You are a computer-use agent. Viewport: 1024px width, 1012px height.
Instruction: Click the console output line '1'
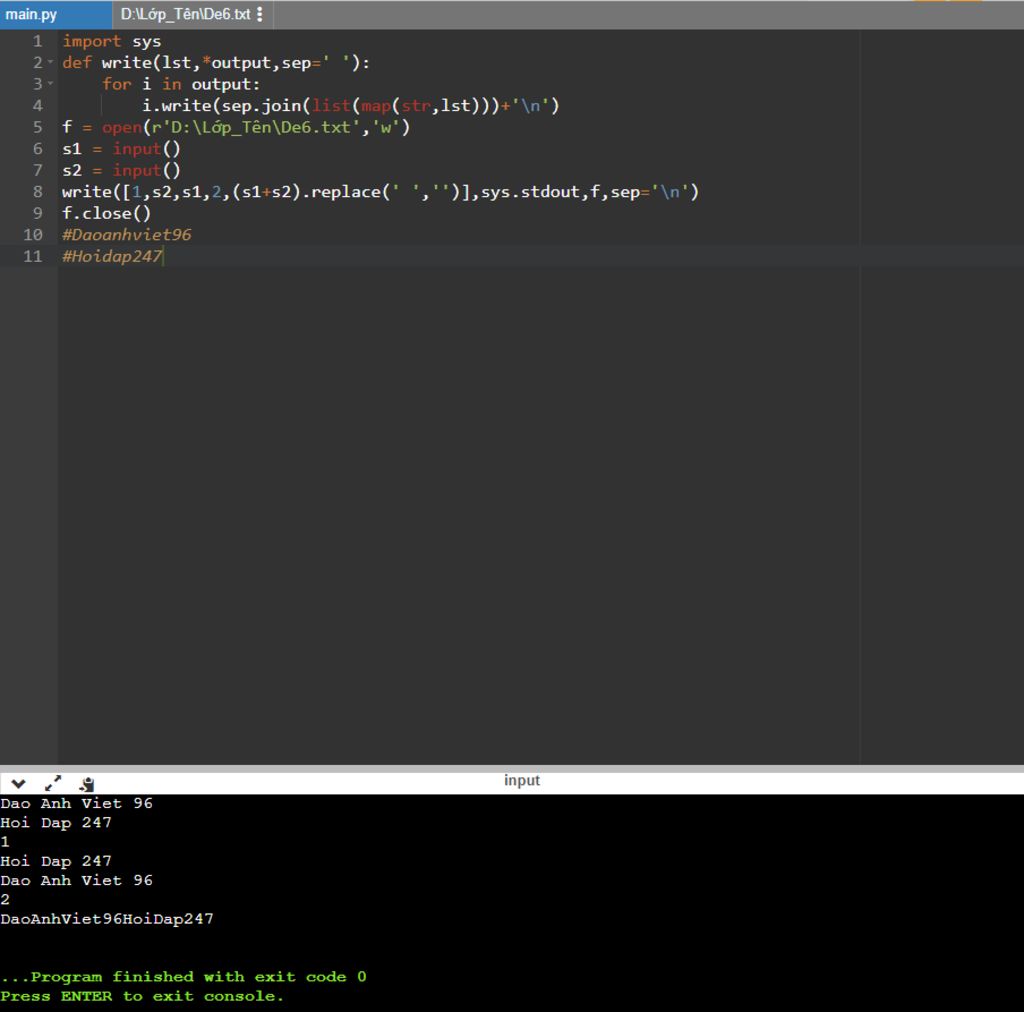coord(5,842)
